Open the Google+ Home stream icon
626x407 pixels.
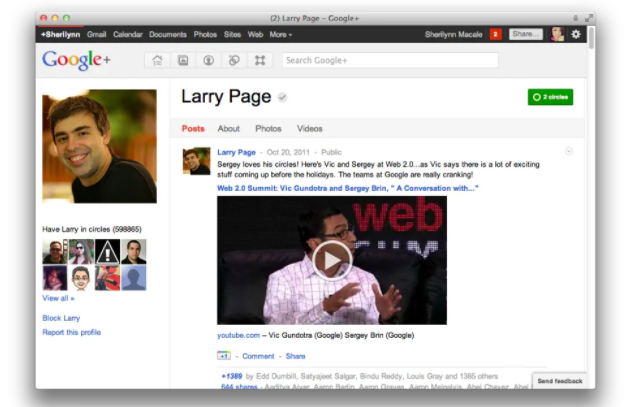[157, 60]
